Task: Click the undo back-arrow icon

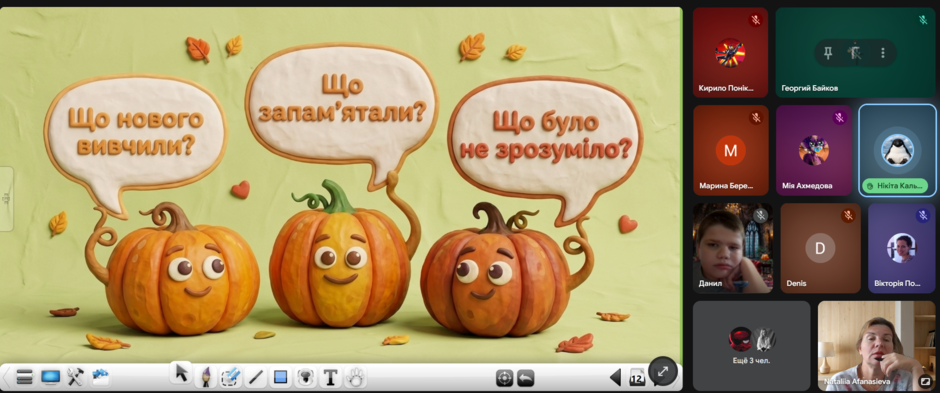Action: [x=526, y=378]
